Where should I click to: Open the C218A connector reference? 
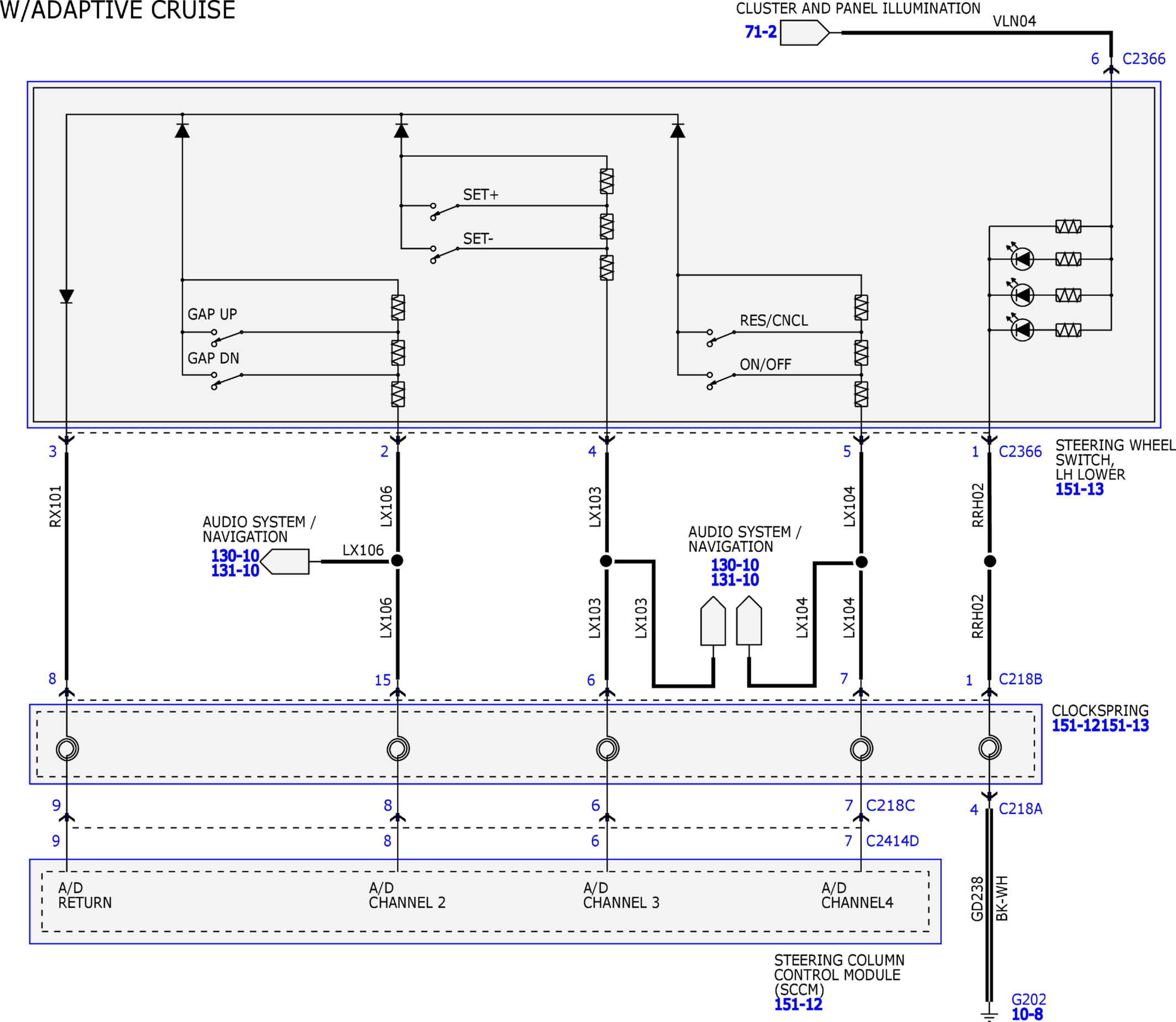pyautogui.click(x=1020, y=809)
